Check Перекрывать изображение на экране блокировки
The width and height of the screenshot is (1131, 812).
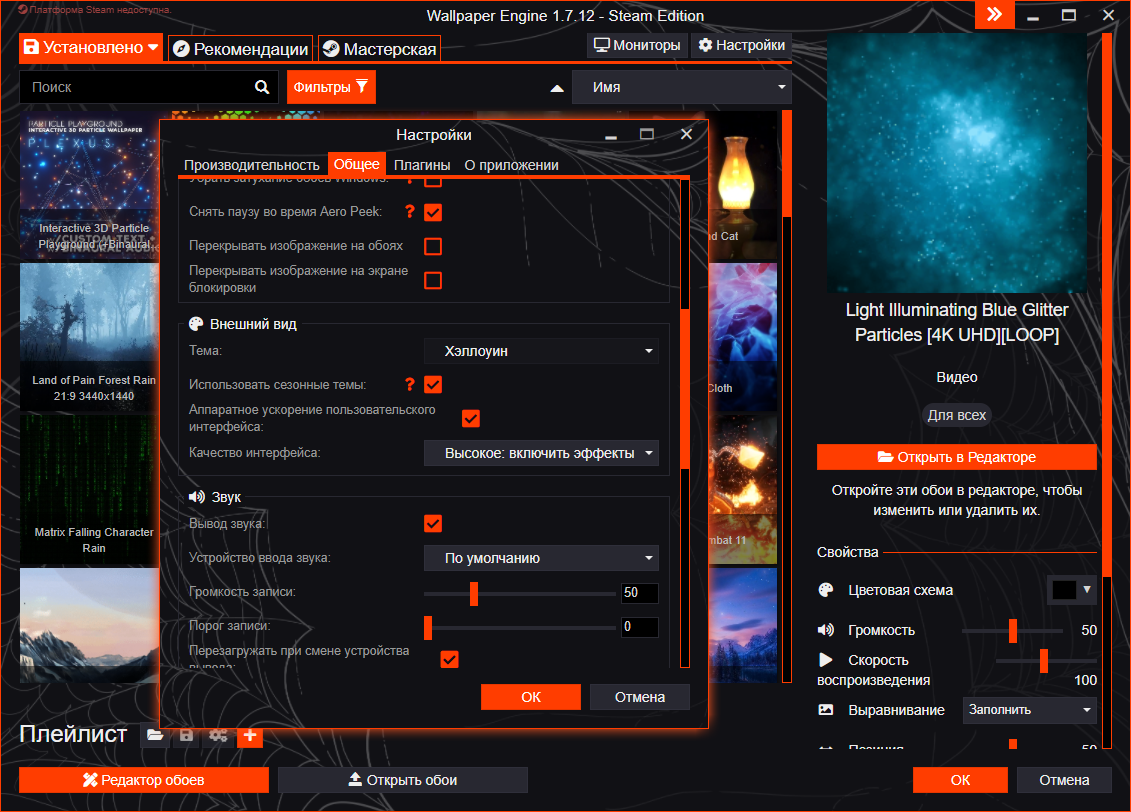click(x=433, y=280)
